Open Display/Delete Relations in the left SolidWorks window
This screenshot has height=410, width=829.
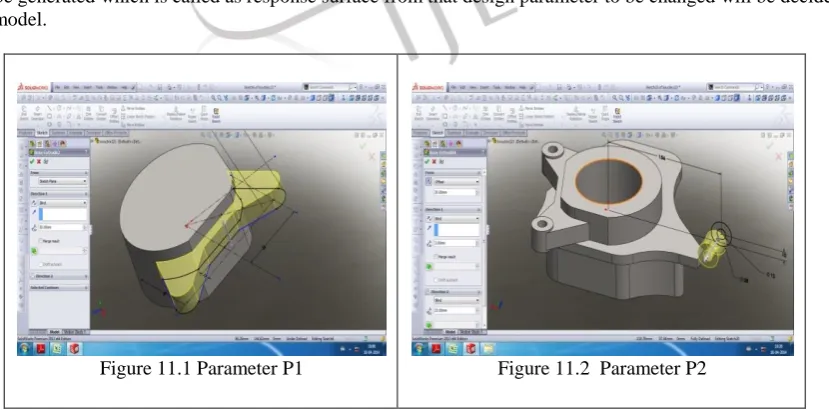pos(176,113)
